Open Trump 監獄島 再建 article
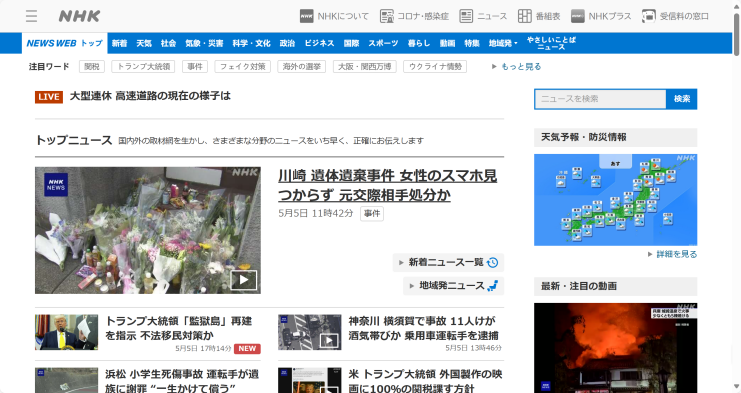 [179, 328]
